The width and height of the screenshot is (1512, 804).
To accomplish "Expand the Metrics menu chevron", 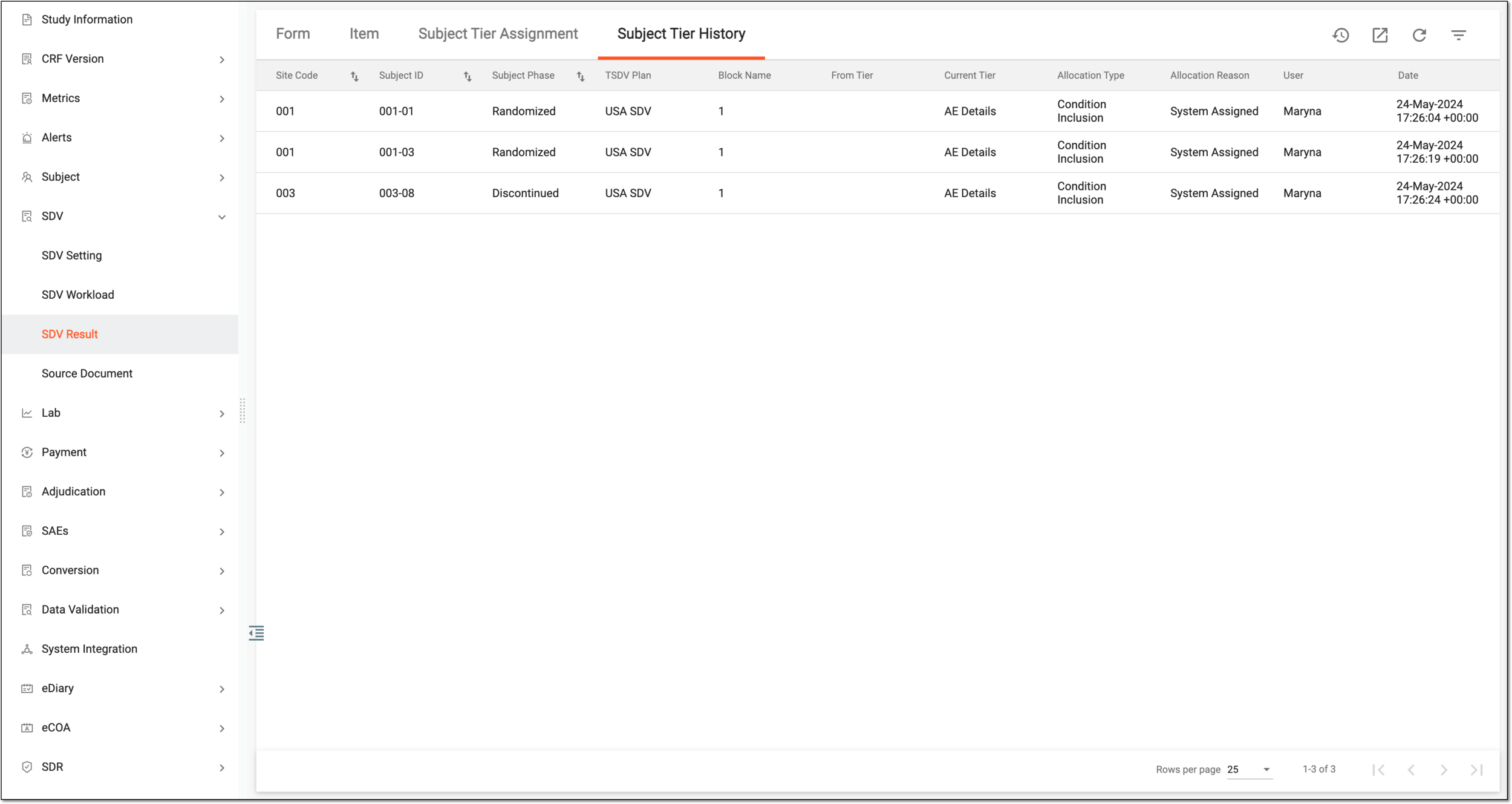I will [222, 99].
